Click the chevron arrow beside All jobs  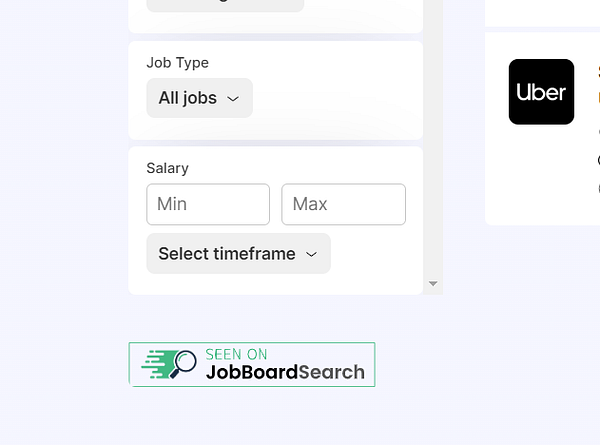(233, 99)
